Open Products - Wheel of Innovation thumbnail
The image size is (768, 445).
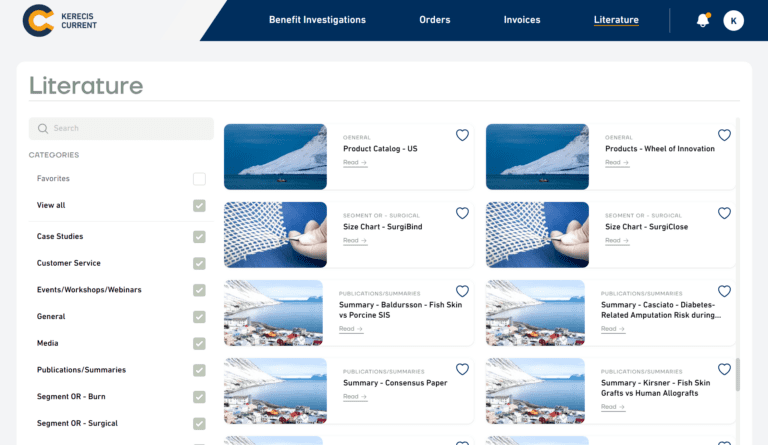tap(537, 157)
